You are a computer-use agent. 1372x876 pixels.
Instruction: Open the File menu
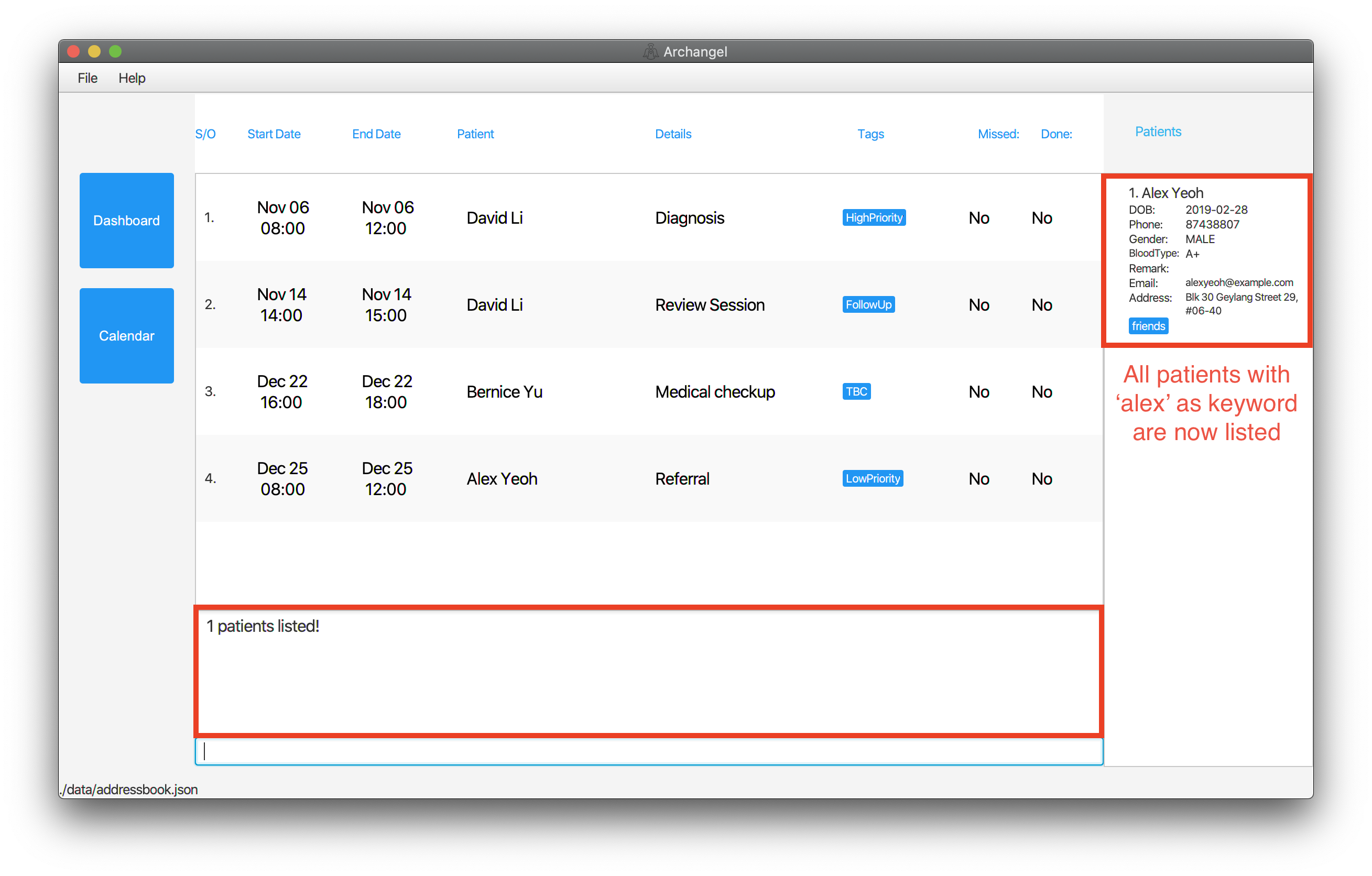(x=87, y=78)
